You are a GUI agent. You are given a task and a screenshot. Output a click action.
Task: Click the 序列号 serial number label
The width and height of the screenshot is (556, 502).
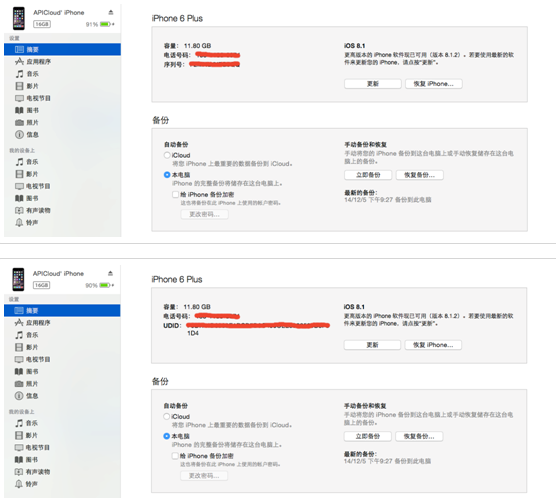click(174, 65)
